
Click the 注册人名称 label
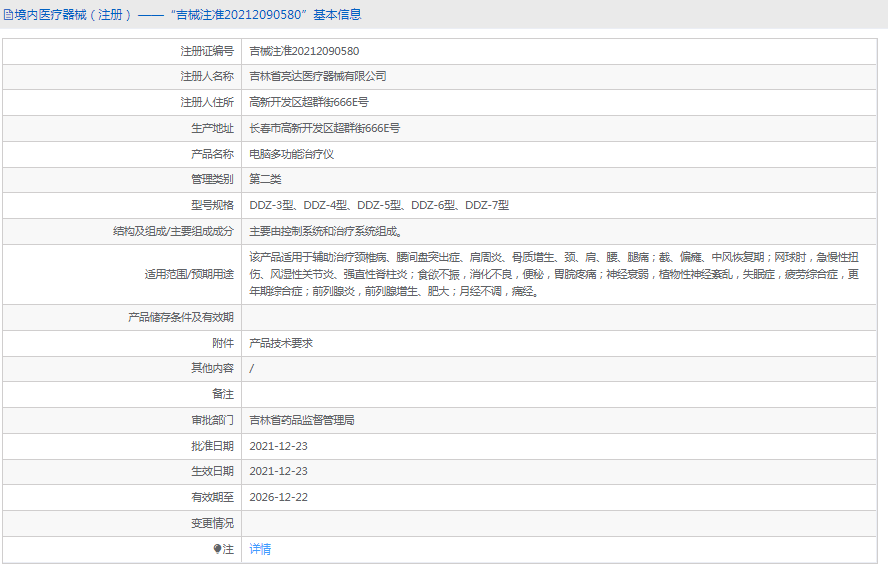[207, 76]
